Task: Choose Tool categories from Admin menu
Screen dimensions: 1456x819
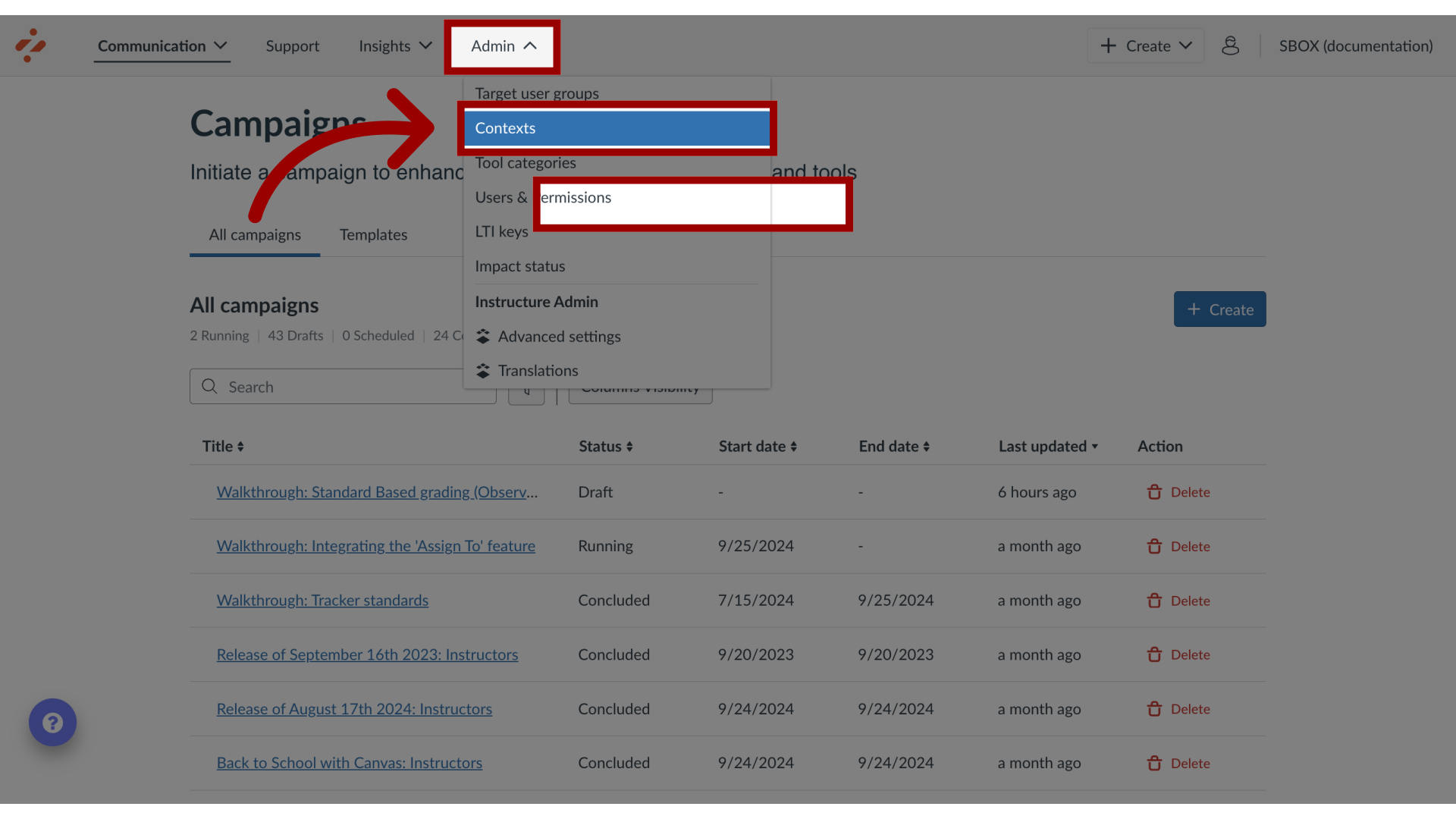Action: pos(617,162)
